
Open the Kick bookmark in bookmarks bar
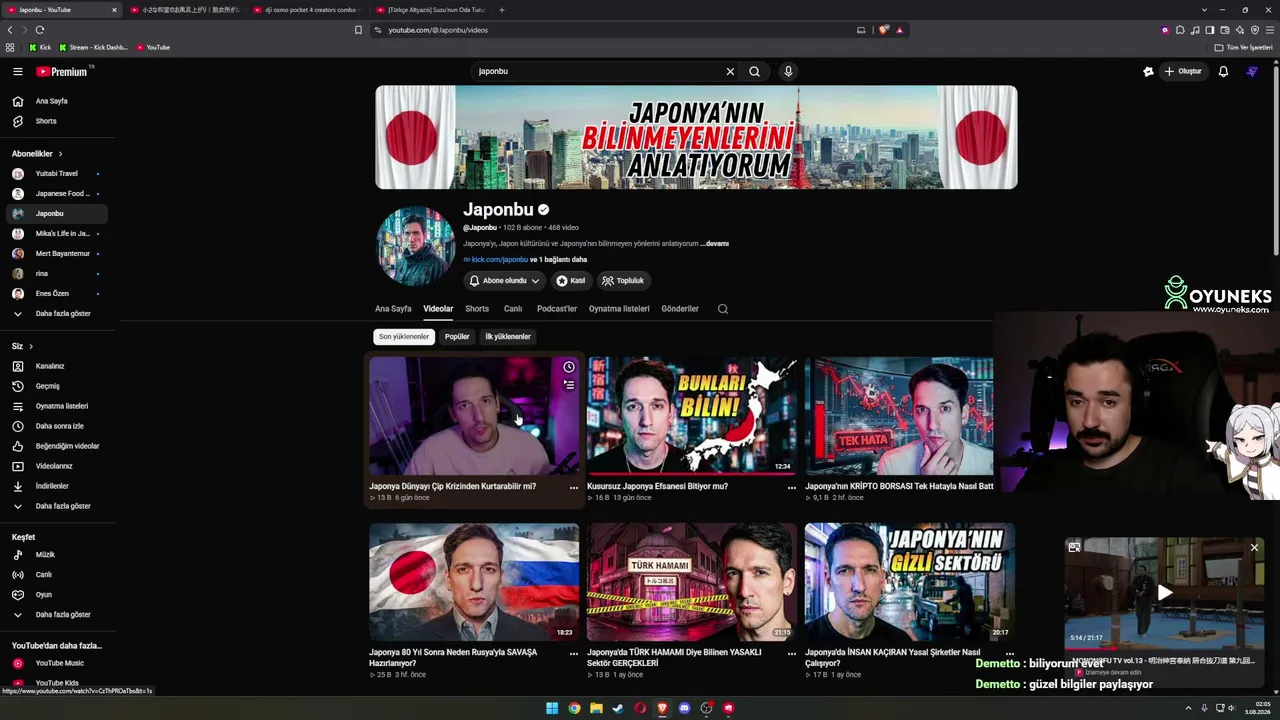pos(40,47)
